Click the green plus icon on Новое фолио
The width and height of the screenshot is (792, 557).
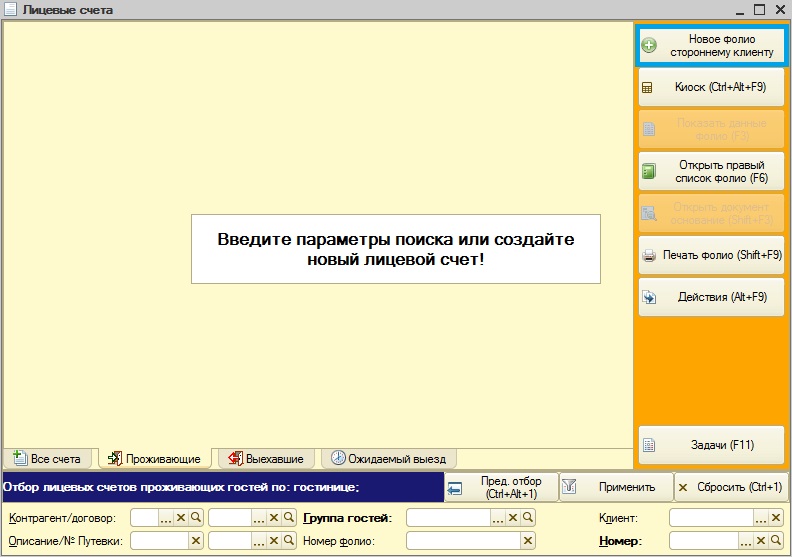(x=649, y=45)
